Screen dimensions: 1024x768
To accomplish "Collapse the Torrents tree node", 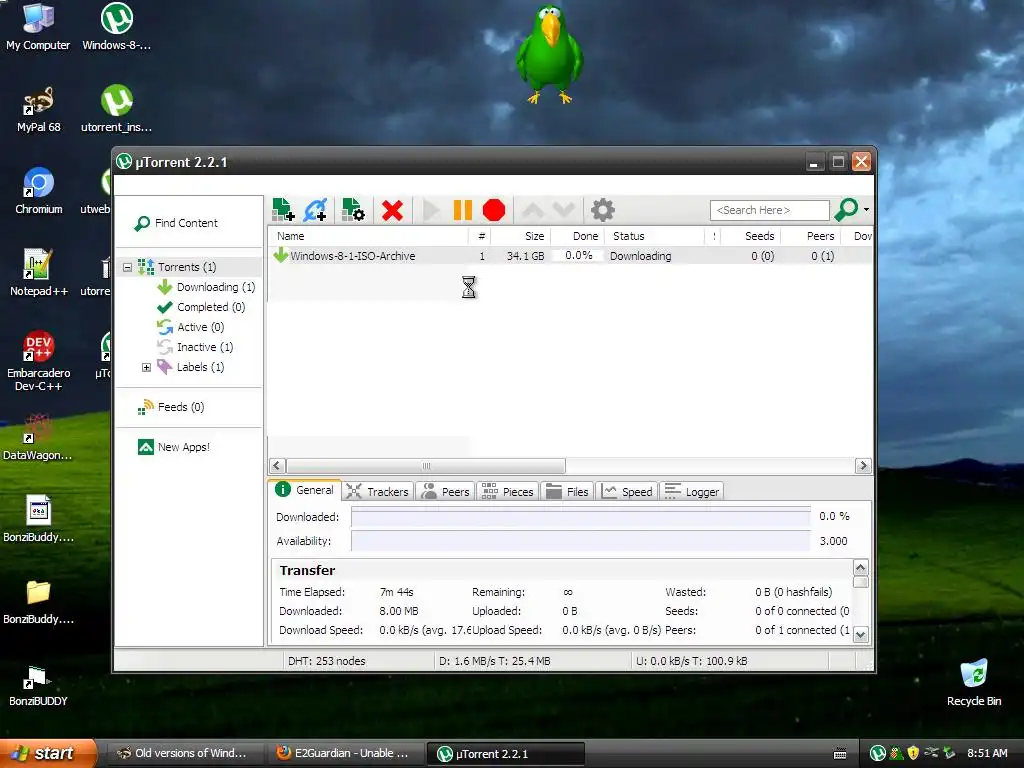I will click(x=127, y=267).
